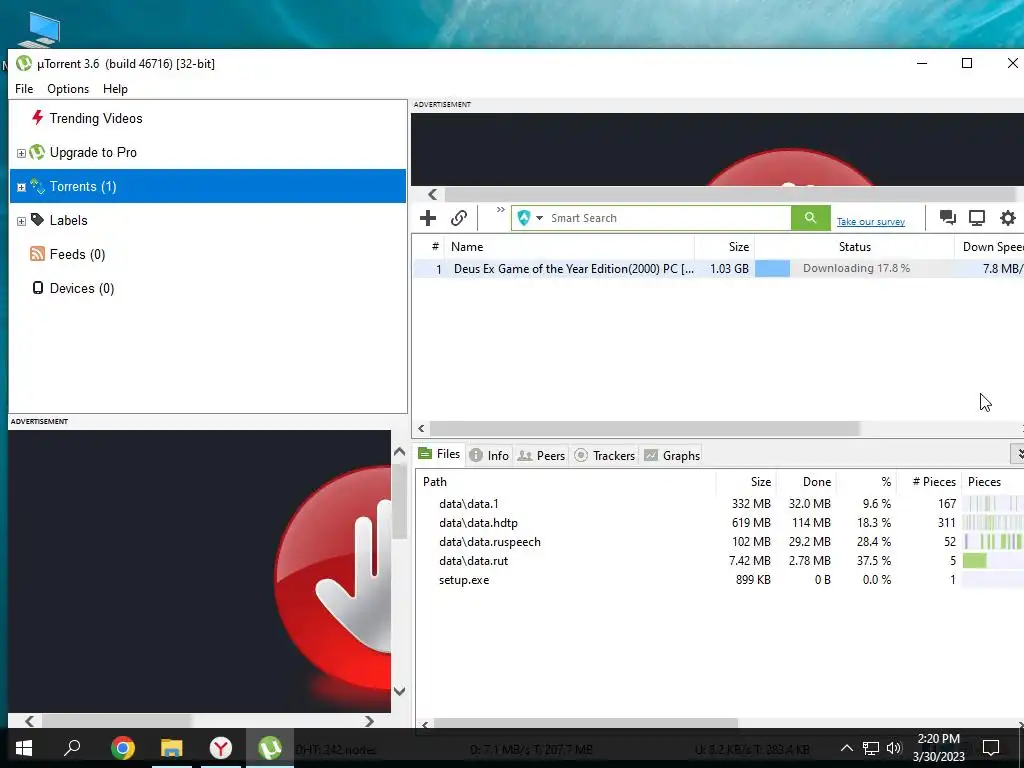Screen dimensions: 1024x768
Task: Click the shield search provider icon
Action: [x=524, y=218]
